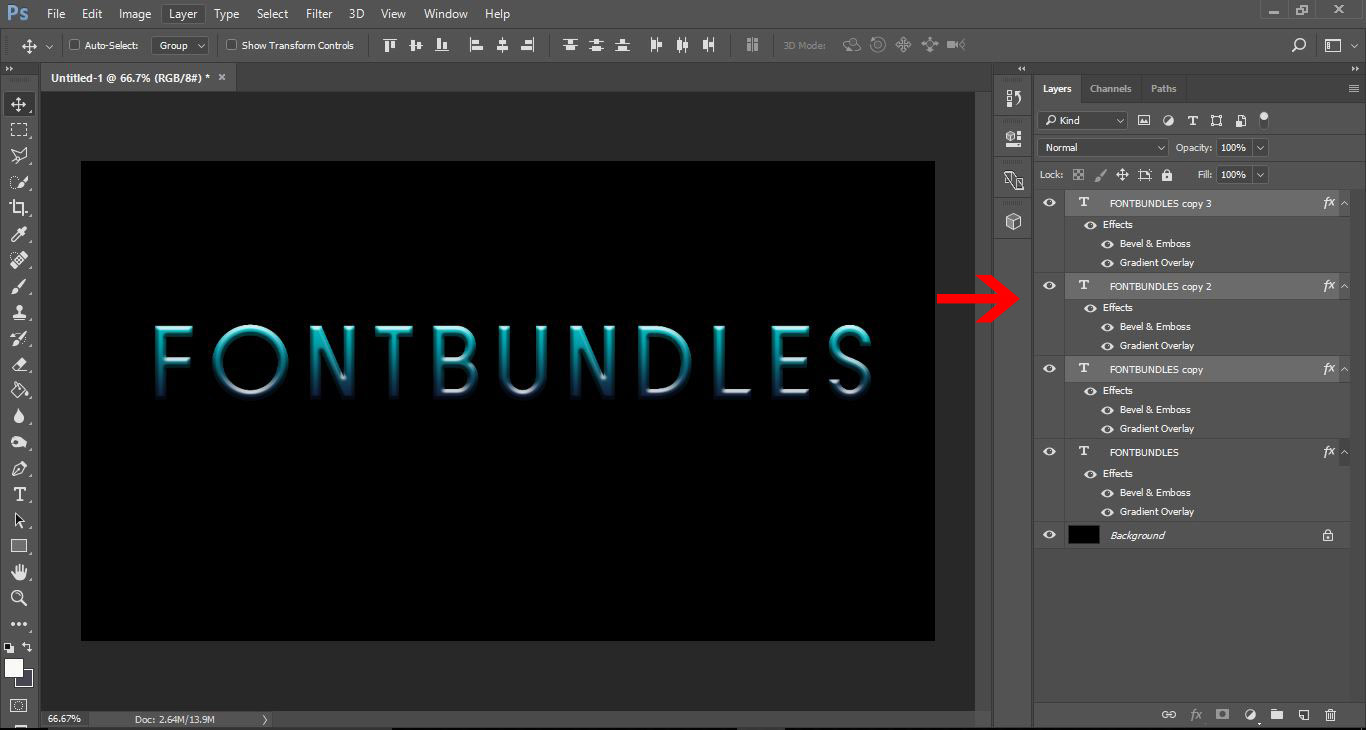This screenshot has width=1366, height=730.
Task: Select the Zoom tool
Action: tap(19, 598)
